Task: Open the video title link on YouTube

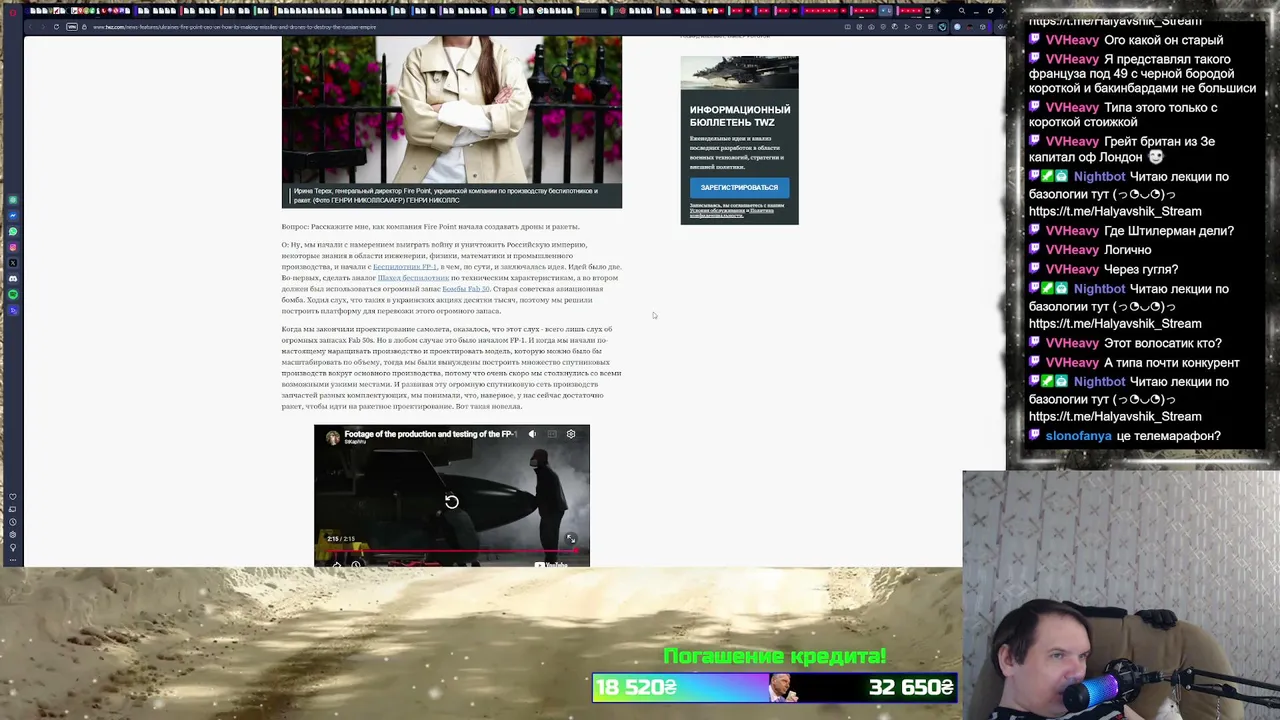Action: 430,434
